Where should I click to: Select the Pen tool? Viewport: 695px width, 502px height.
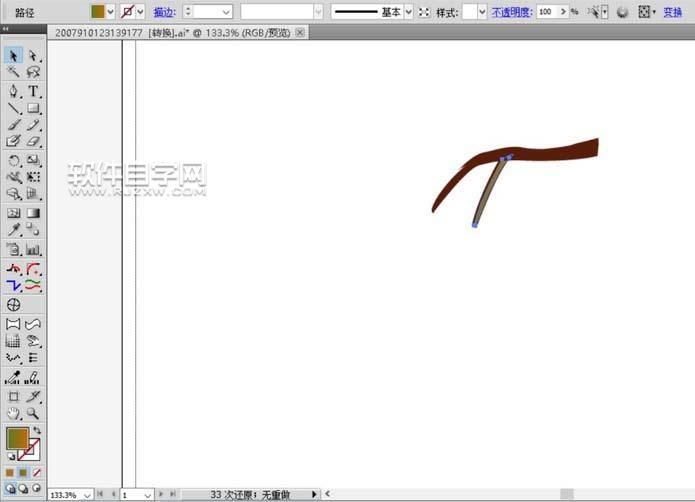(x=14, y=91)
